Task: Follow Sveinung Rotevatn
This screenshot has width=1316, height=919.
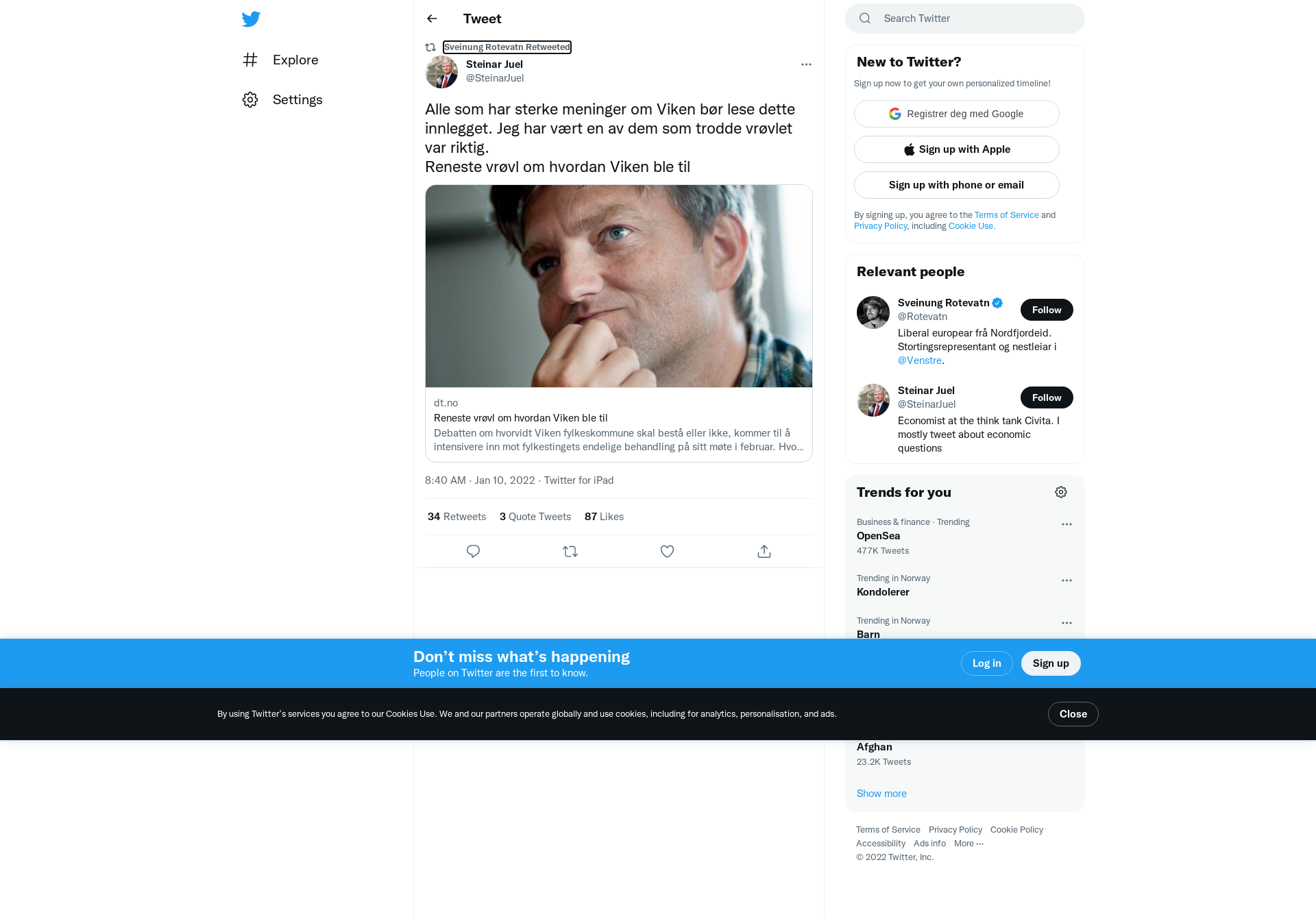Action: tap(1047, 310)
